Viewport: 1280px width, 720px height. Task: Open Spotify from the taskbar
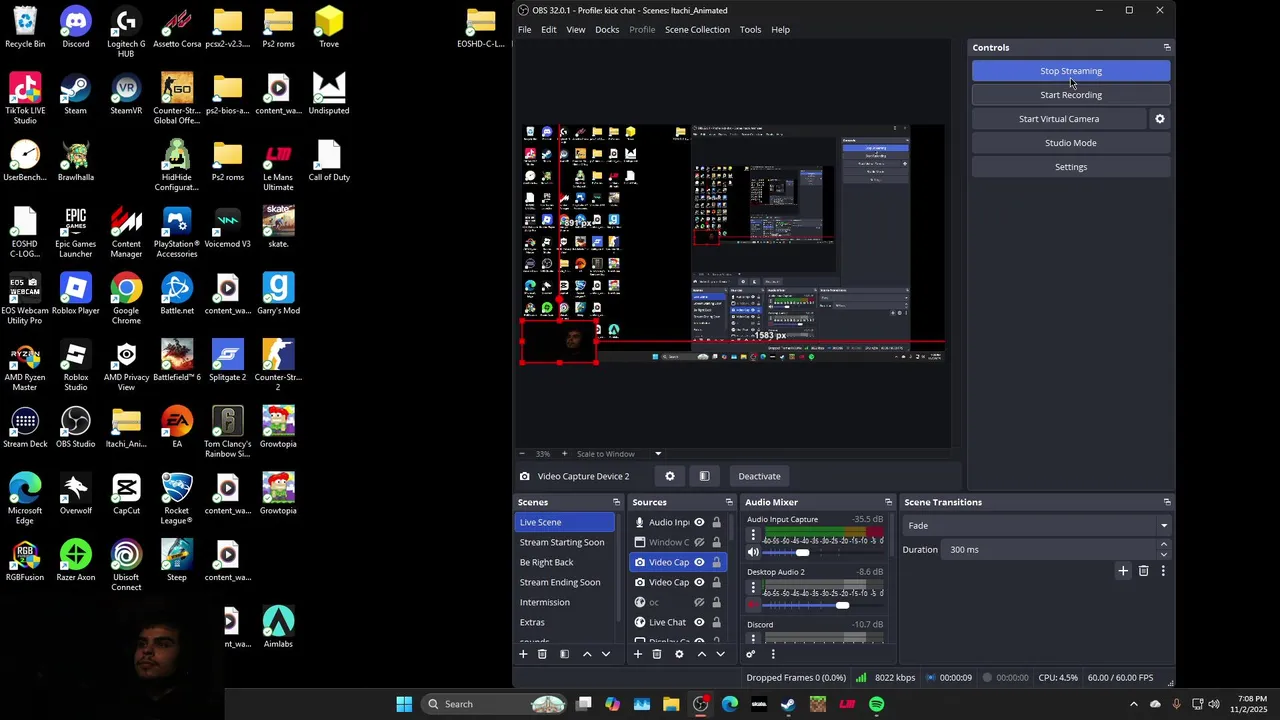[x=877, y=704]
